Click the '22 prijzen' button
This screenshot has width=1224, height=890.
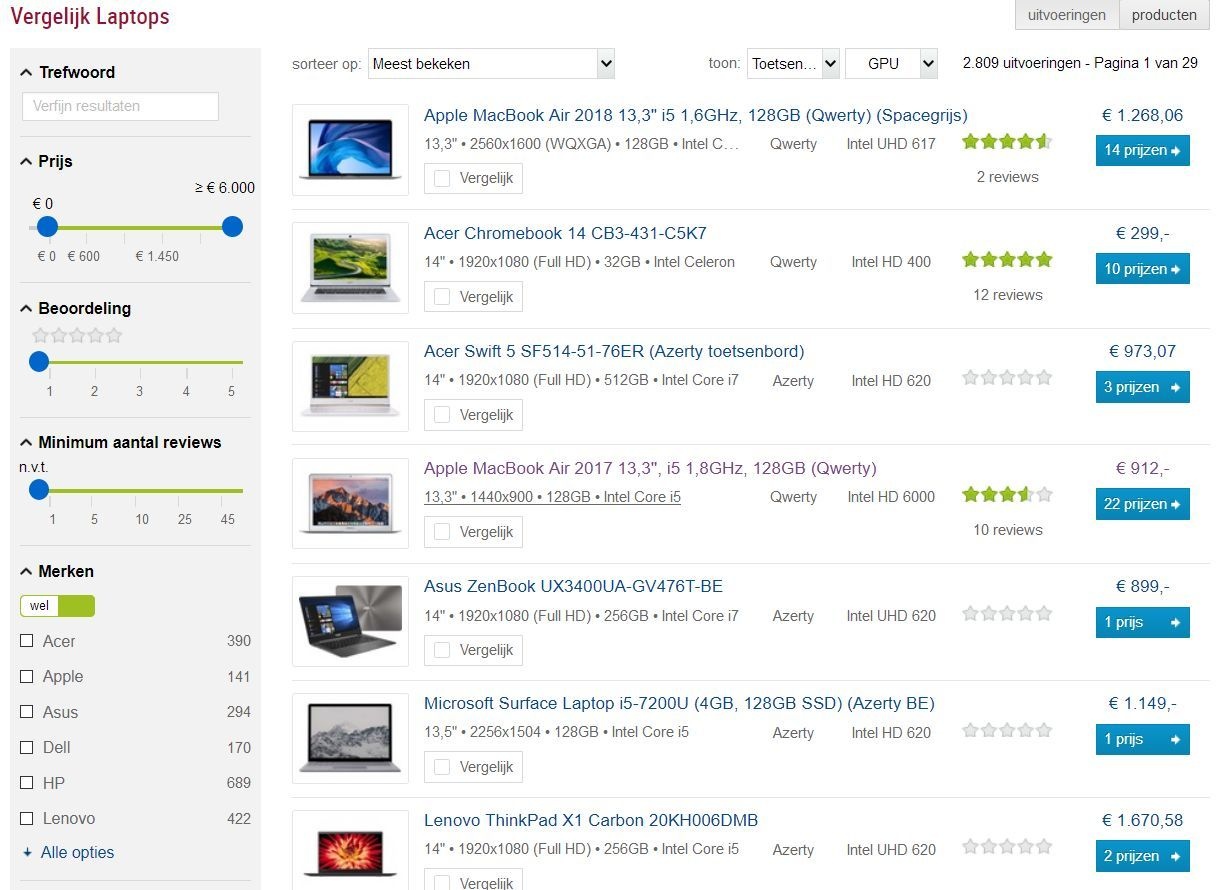coord(1143,504)
